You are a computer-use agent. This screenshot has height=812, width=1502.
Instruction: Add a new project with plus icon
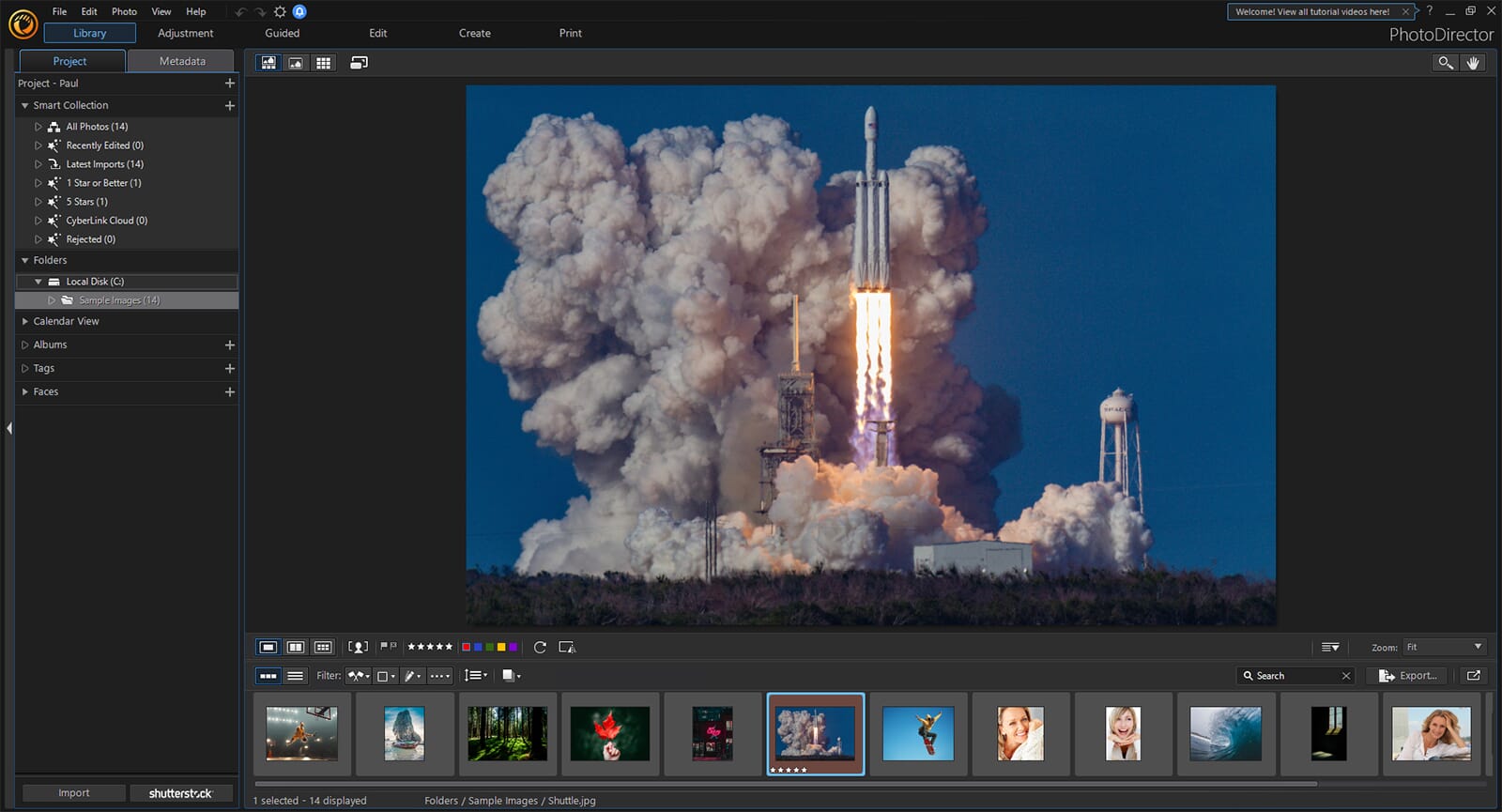click(x=230, y=84)
